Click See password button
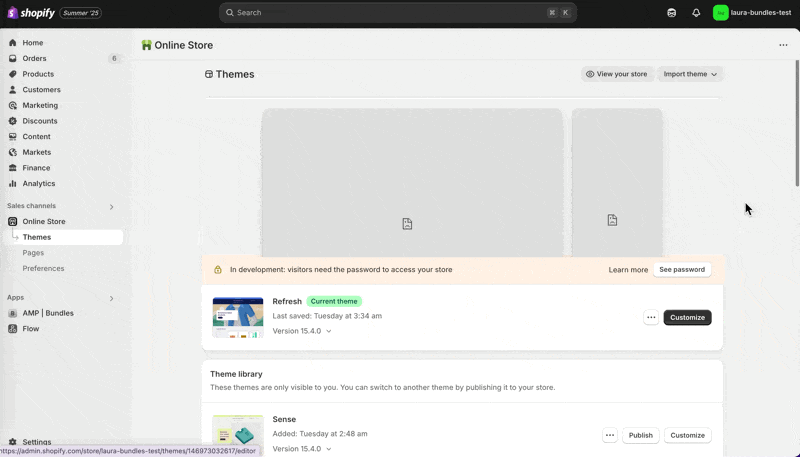 click(682, 270)
